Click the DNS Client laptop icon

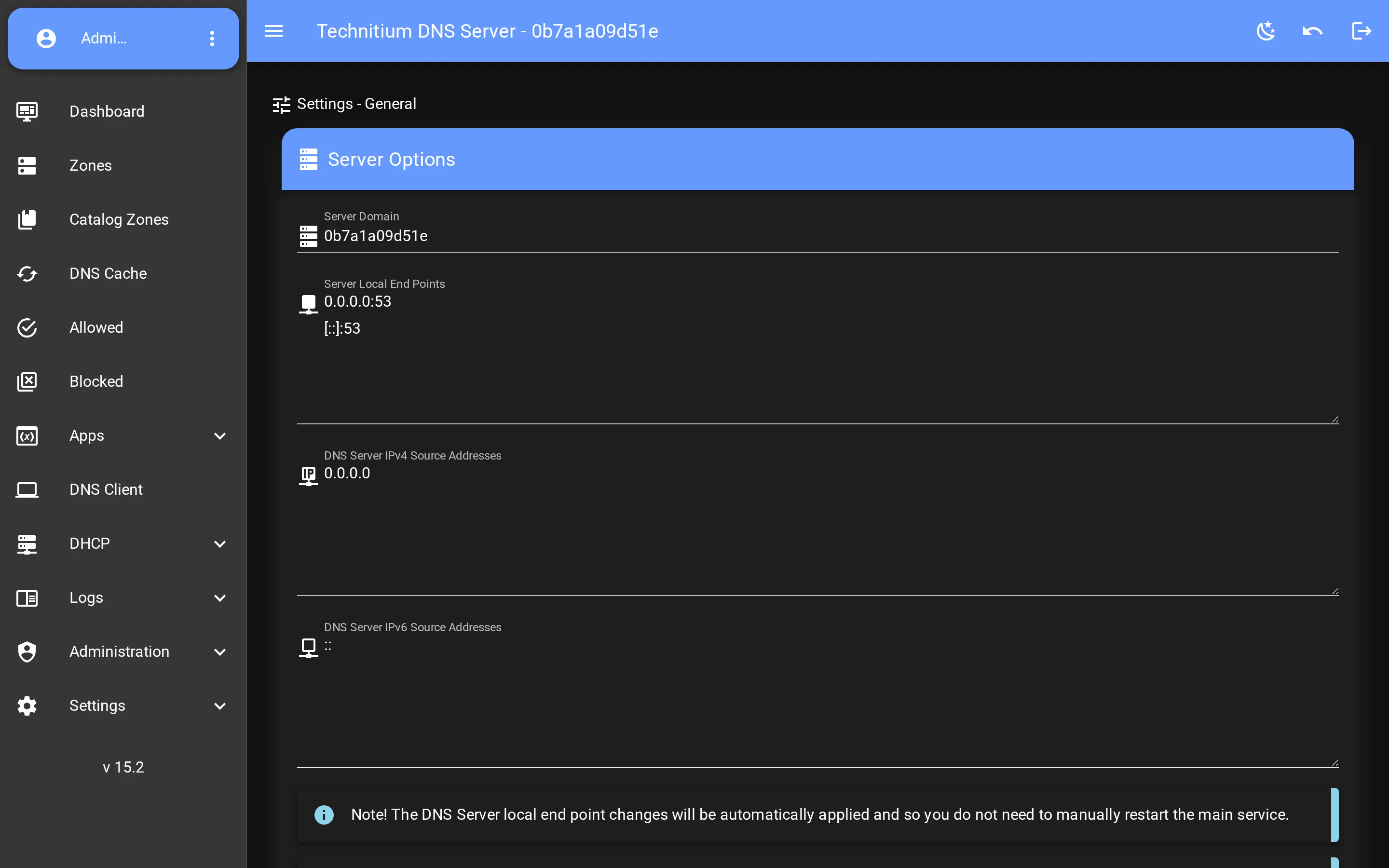pos(27,489)
